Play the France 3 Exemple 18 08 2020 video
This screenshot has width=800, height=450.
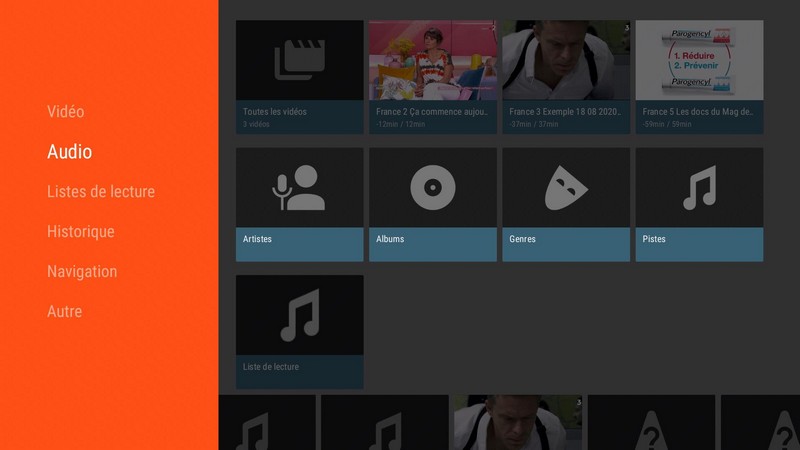tap(566, 60)
